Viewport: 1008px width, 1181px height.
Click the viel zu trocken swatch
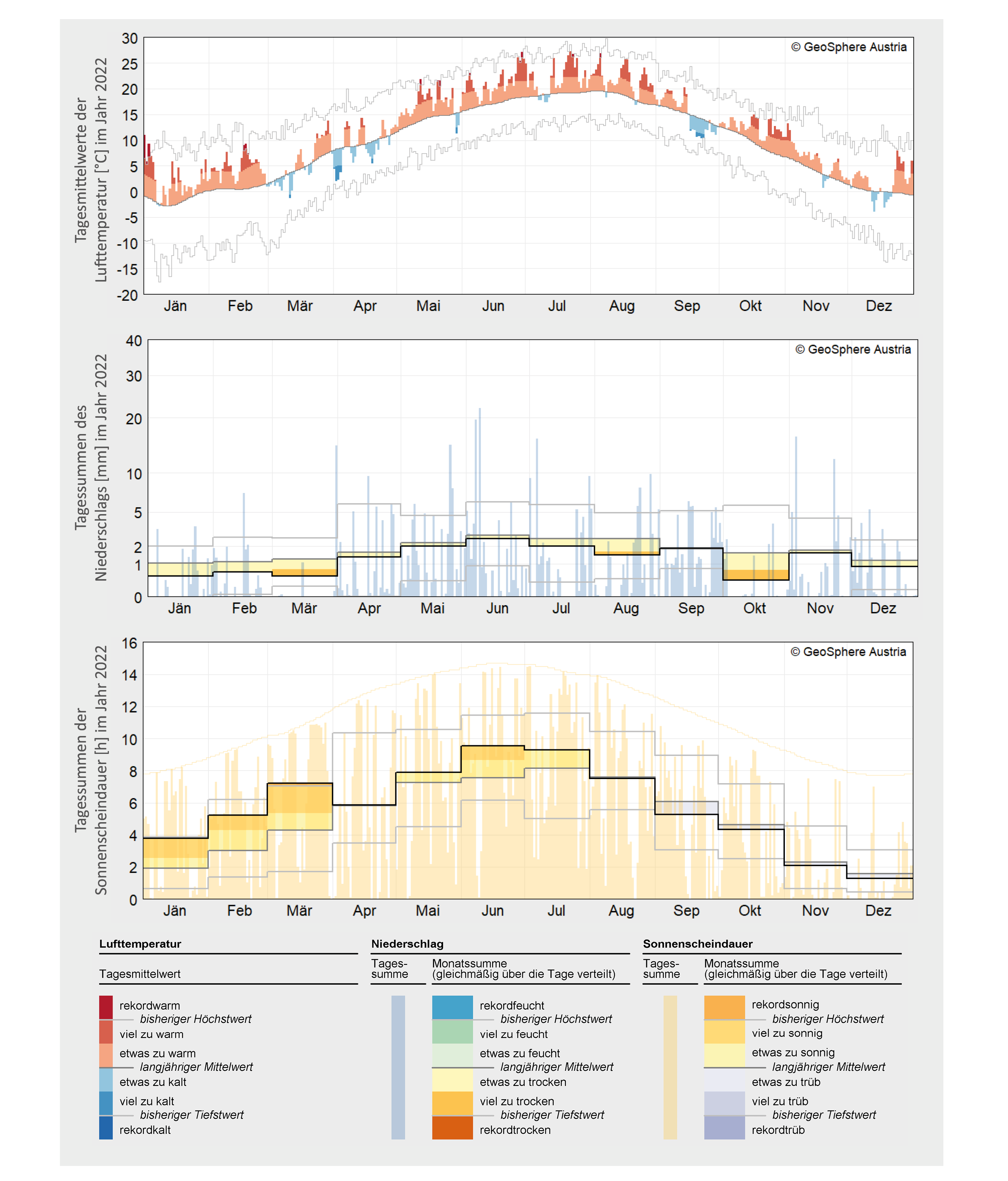[x=452, y=1103]
